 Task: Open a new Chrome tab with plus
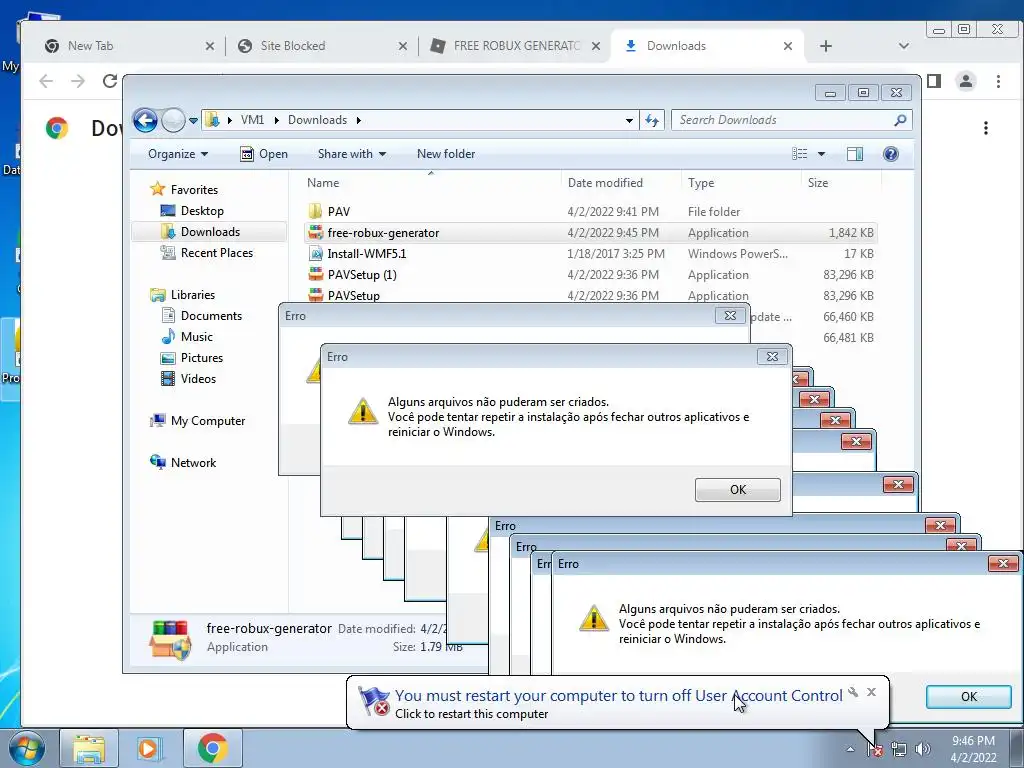tap(825, 46)
